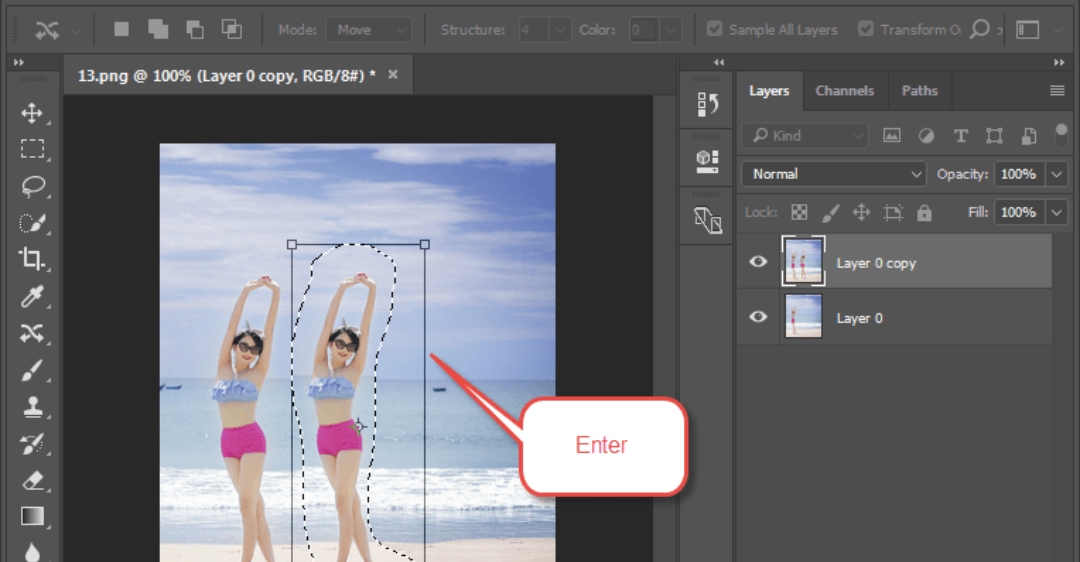The height and width of the screenshot is (562, 1080).
Task: Select the History Brush tool
Action: point(32,444)
